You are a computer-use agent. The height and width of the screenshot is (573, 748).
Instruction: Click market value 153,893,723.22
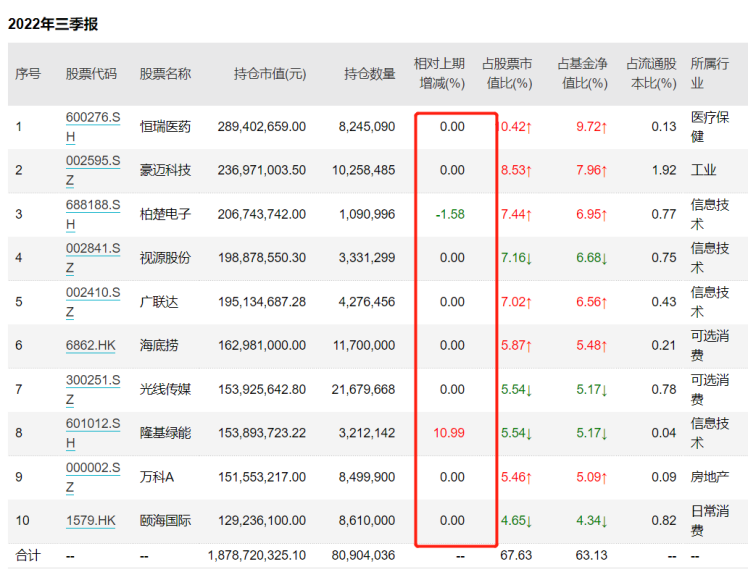[x=262, y=433]
